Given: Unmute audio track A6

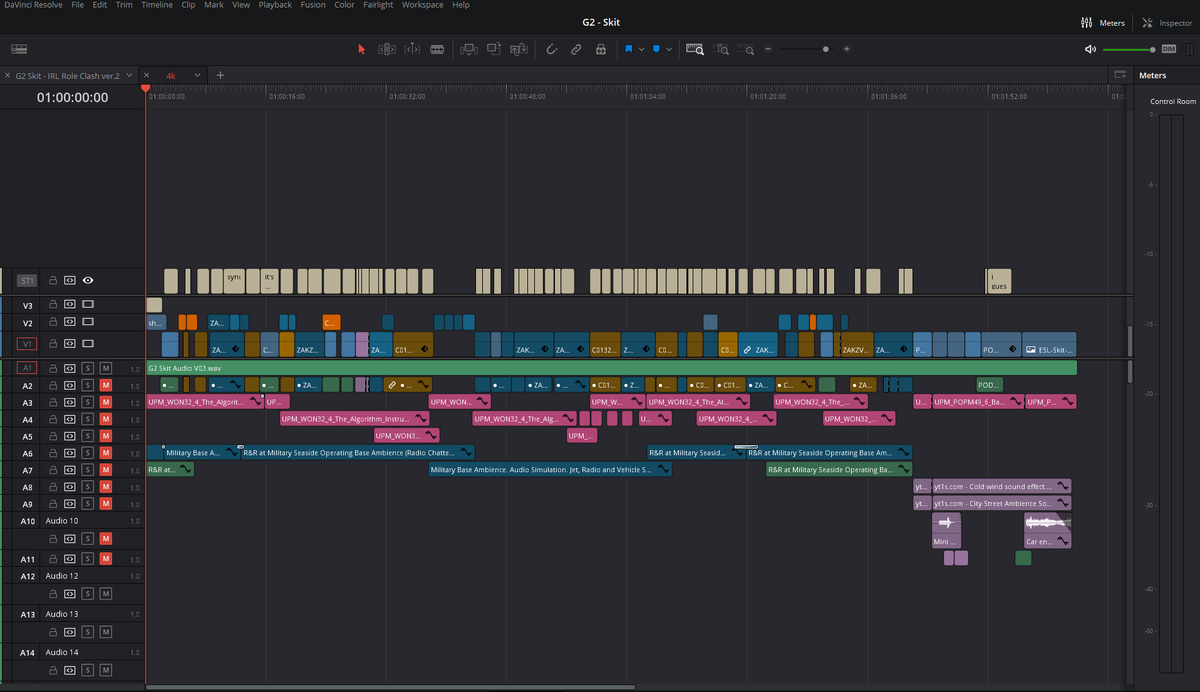Looking at the screenshot, I should [x=105, y=453].
